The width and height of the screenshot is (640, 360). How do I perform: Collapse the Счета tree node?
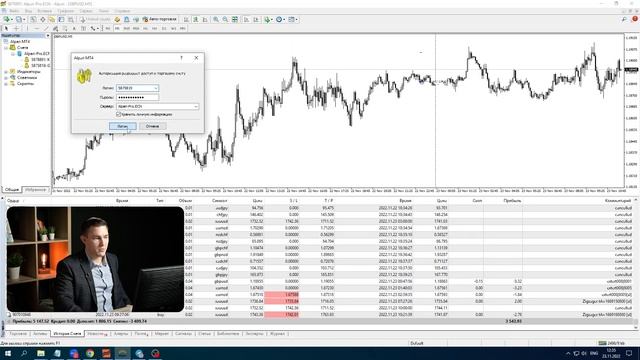pos(6,48)
